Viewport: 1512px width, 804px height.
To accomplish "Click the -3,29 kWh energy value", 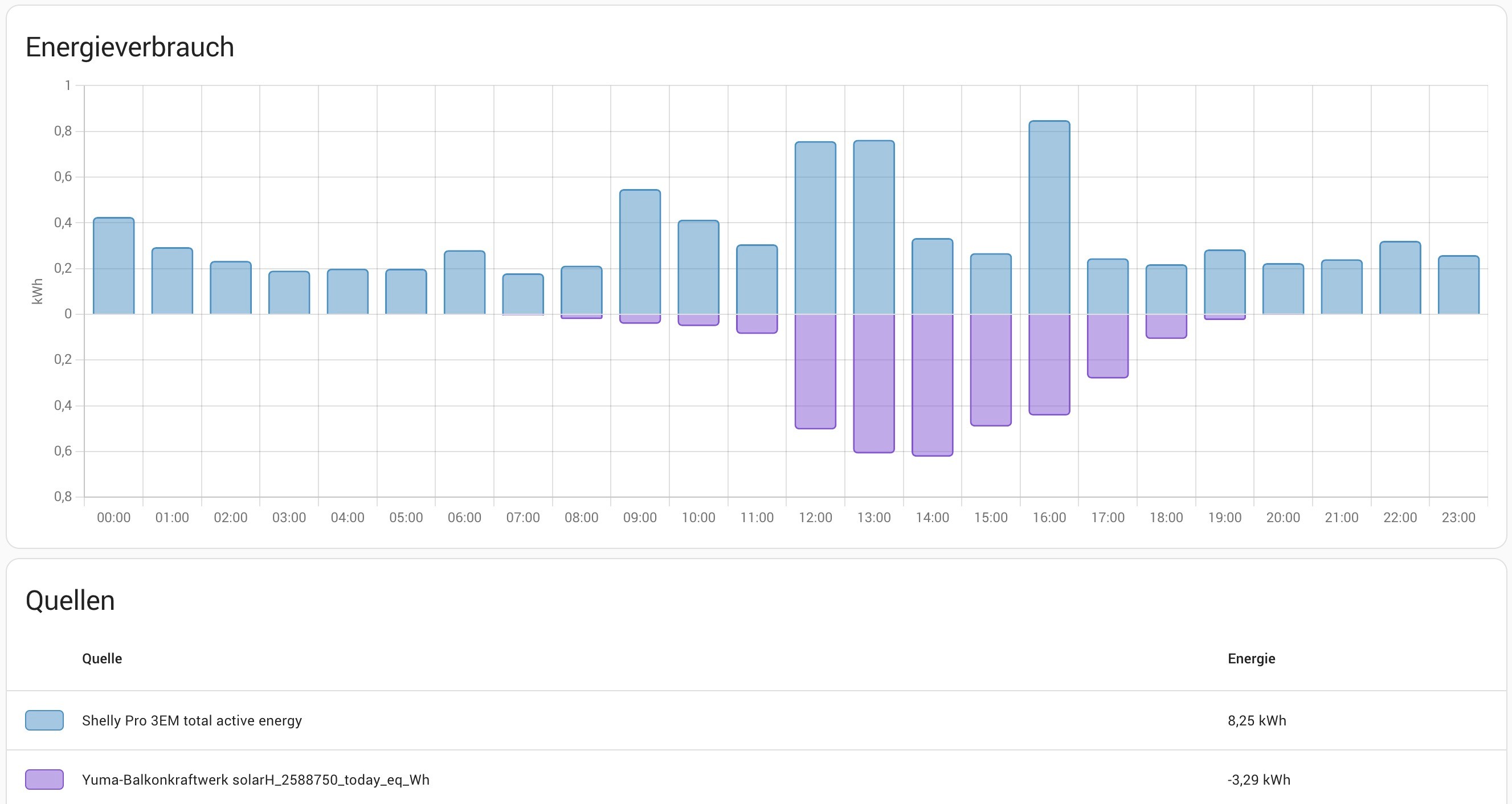I will (x=1258, y=780).
